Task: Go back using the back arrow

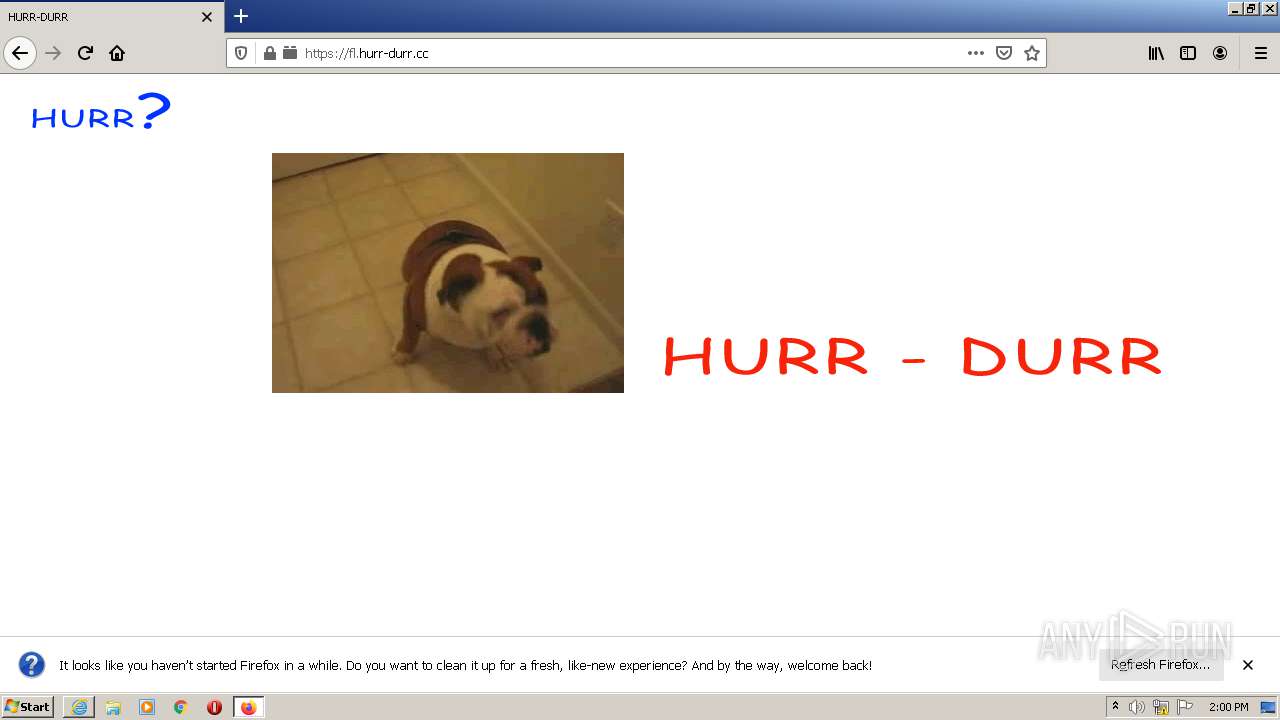Action: (20, 53)
